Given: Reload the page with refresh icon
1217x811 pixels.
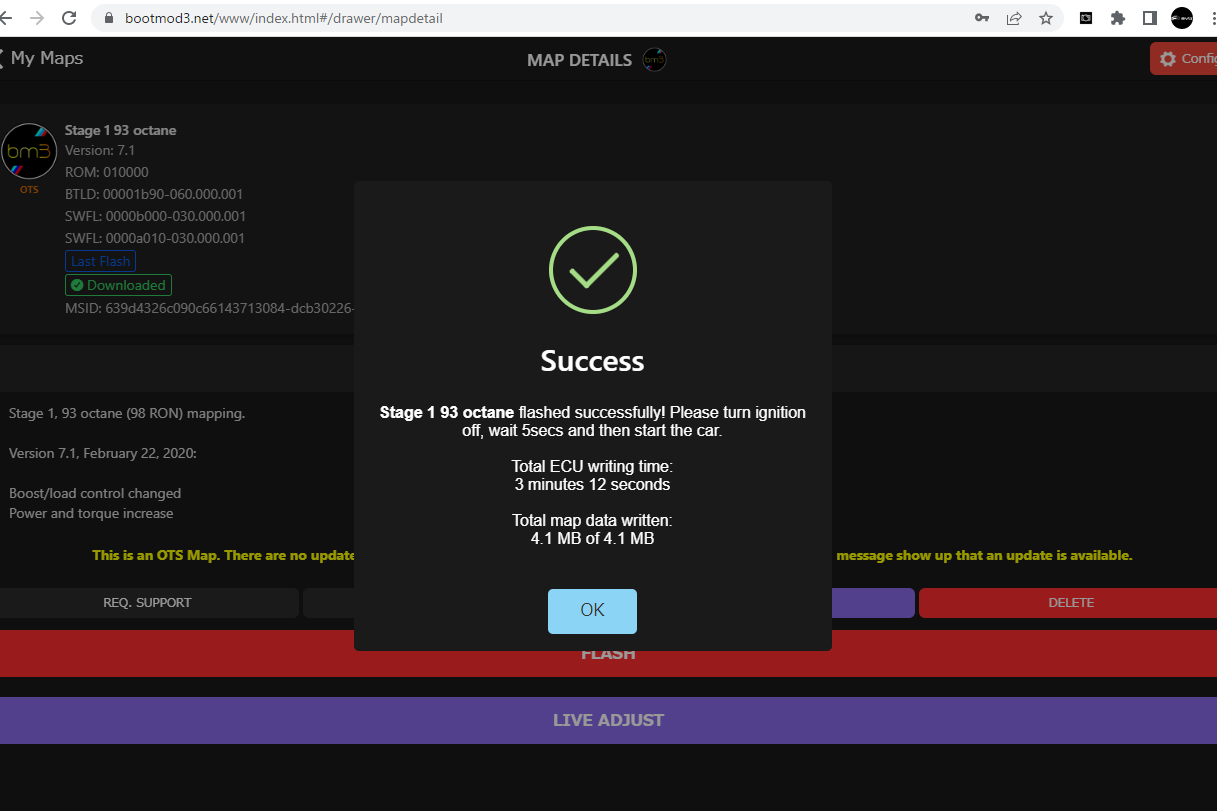Looking at the screenshot, I should tap(69, 18).
